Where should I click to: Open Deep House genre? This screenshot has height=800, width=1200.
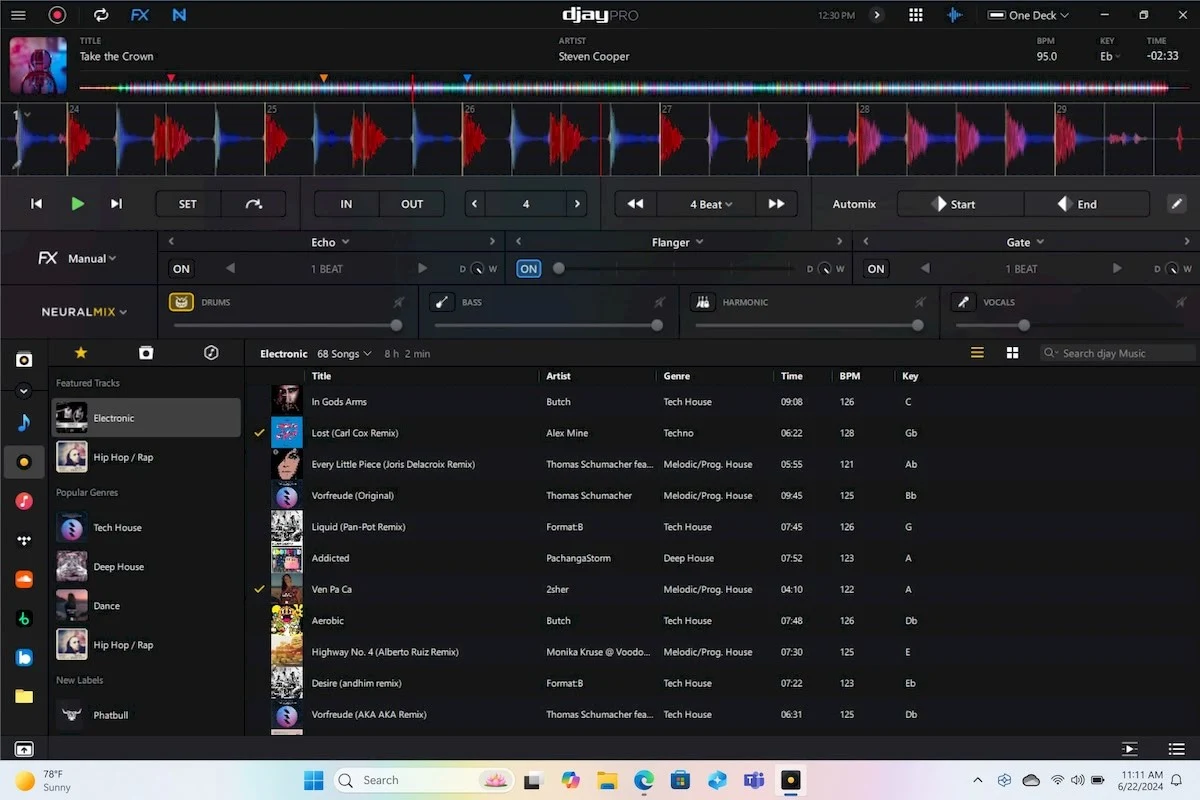146,566
